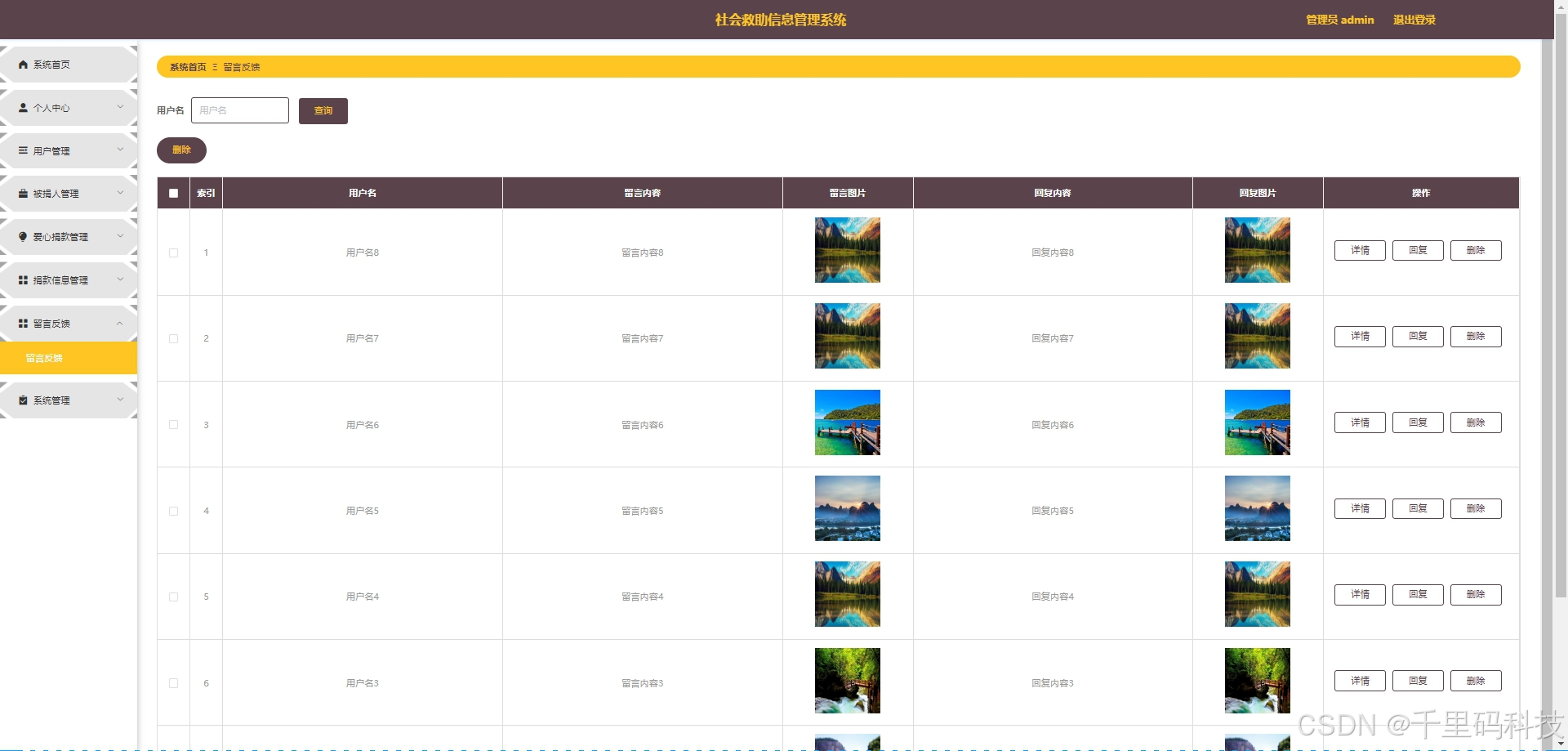The width and height of the screenshot is (1568, 751).
Task: Expand the 爱心捐款管理 menu chevron
Action: click(x=120, y=236)
